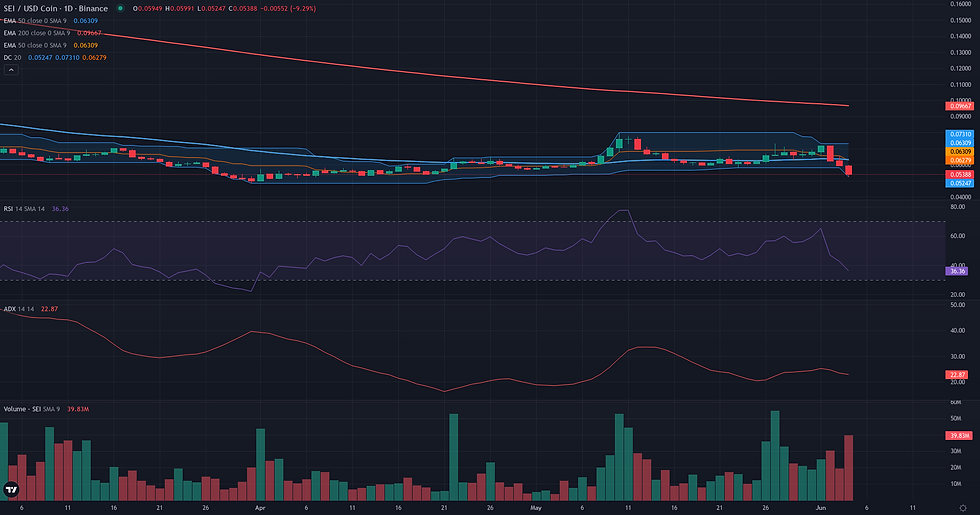Click the May label on time axis
Screen dimensions: 980x515
536,508
